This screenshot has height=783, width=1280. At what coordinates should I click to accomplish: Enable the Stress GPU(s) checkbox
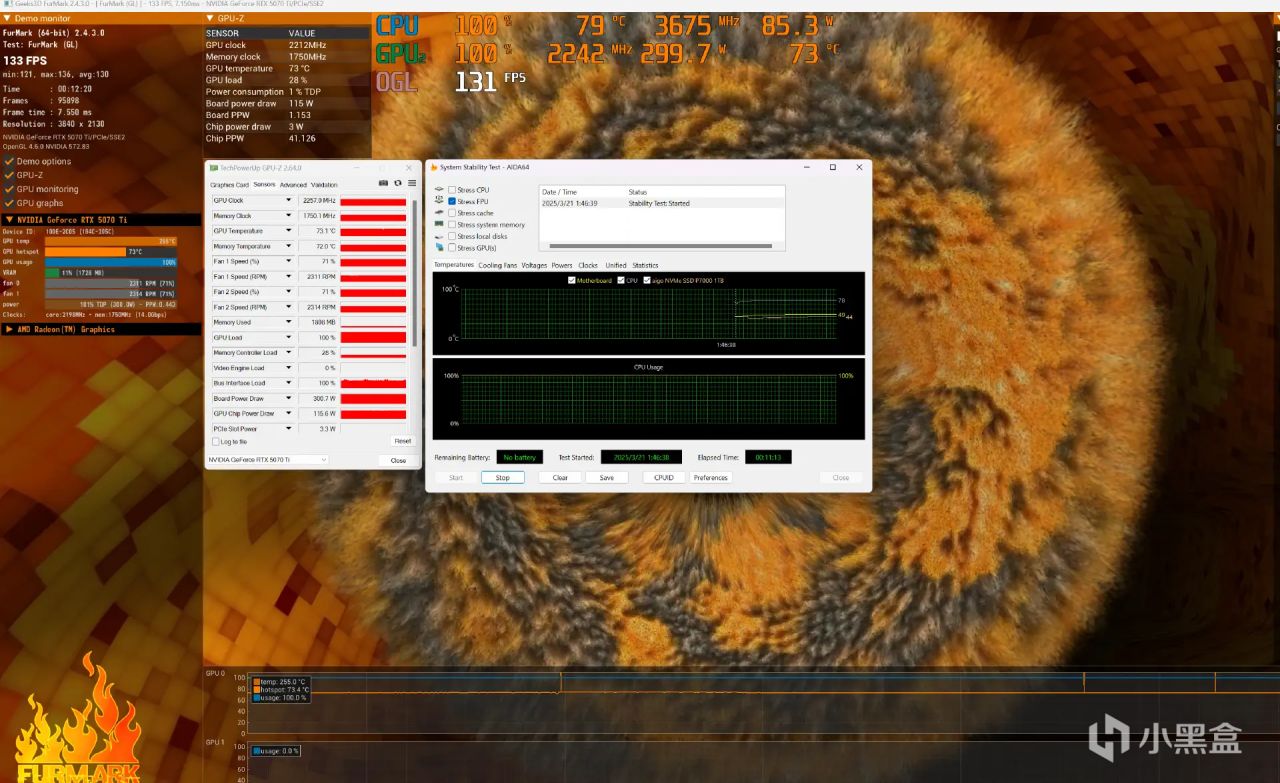pos(452,248)
